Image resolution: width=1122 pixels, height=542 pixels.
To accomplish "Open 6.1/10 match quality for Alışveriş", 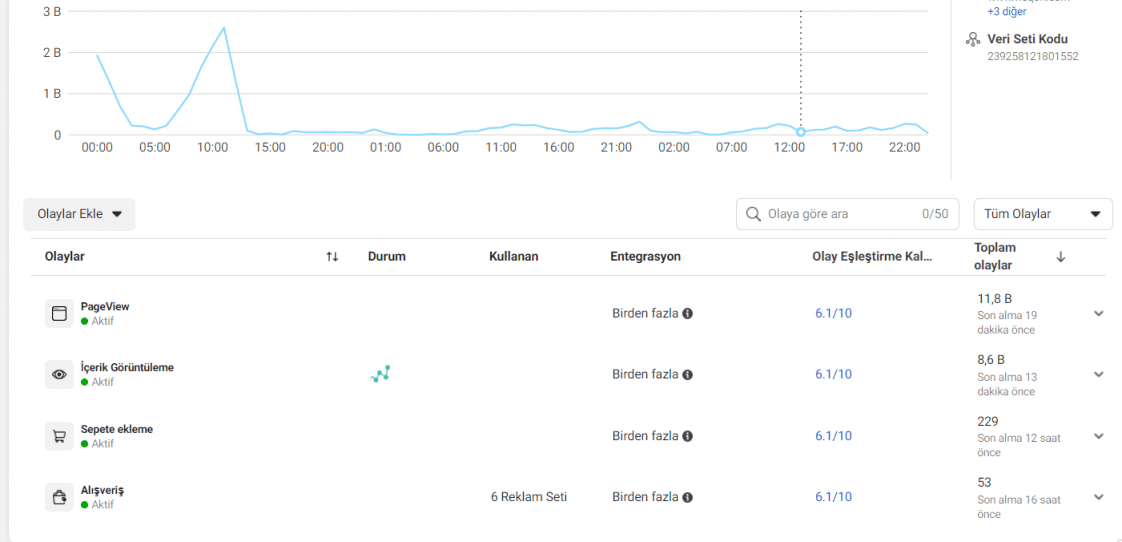I will point(834,496).
